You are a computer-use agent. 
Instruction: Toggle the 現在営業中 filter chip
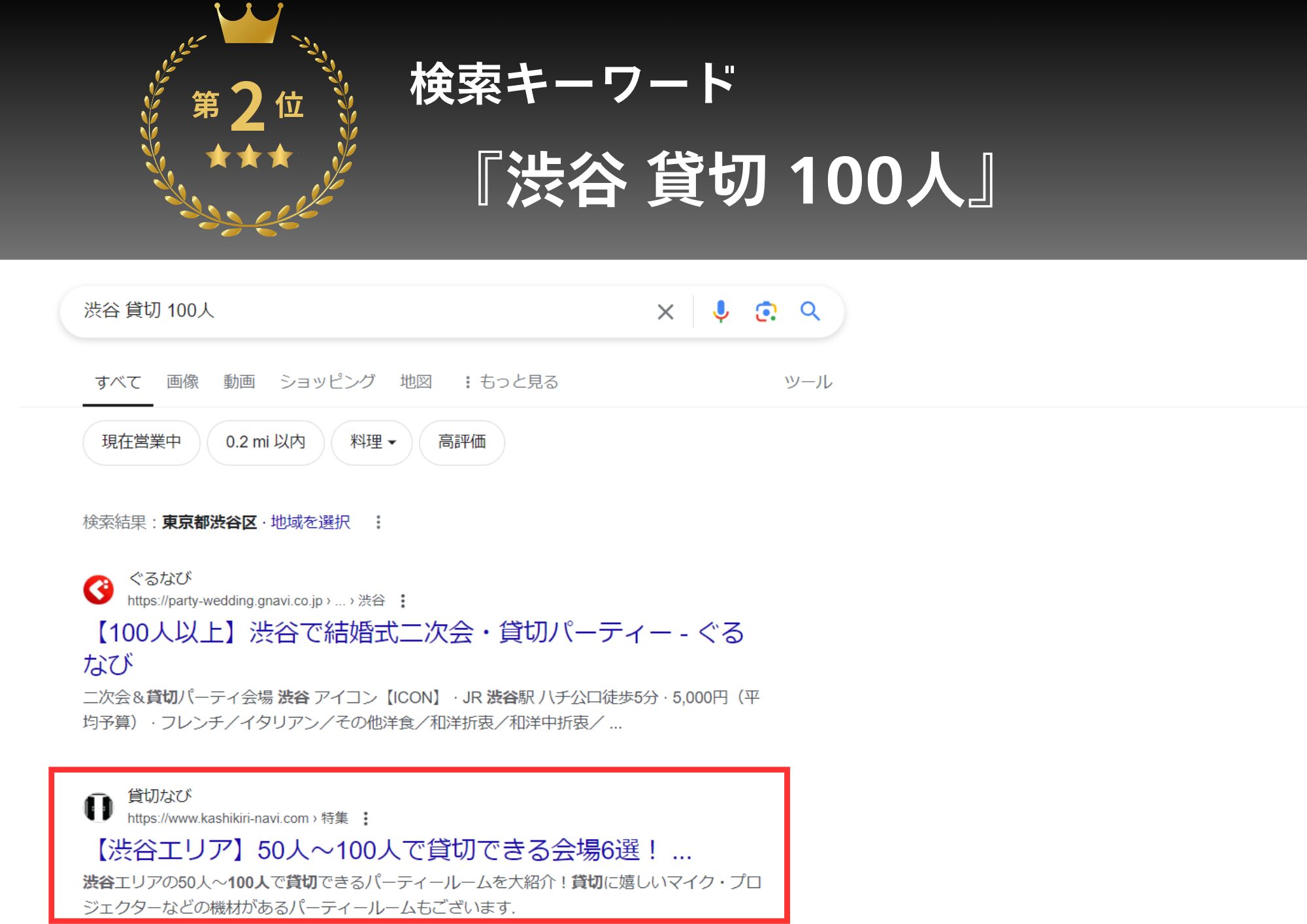point(141,442)
